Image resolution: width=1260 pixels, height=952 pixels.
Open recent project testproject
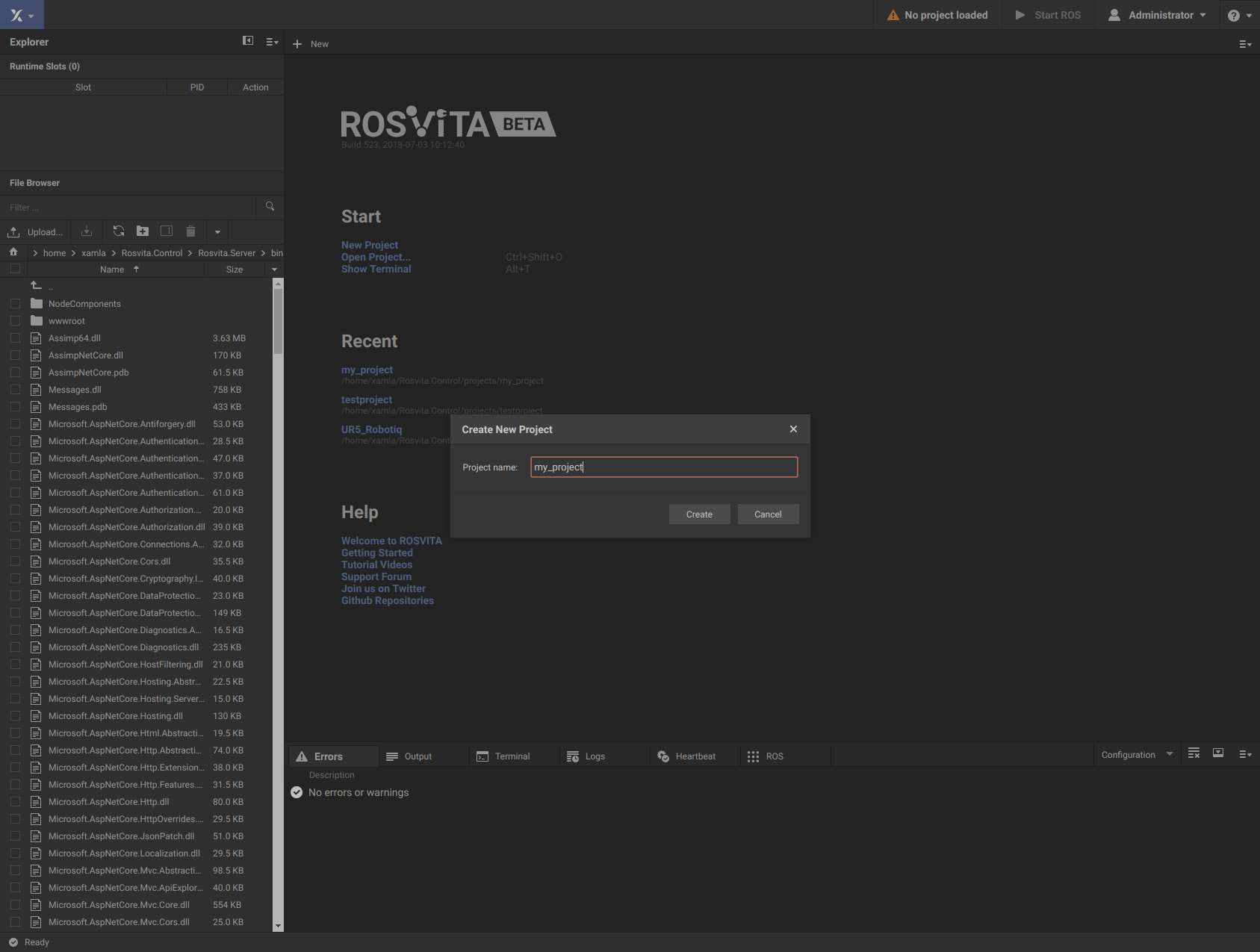[367, 399]
